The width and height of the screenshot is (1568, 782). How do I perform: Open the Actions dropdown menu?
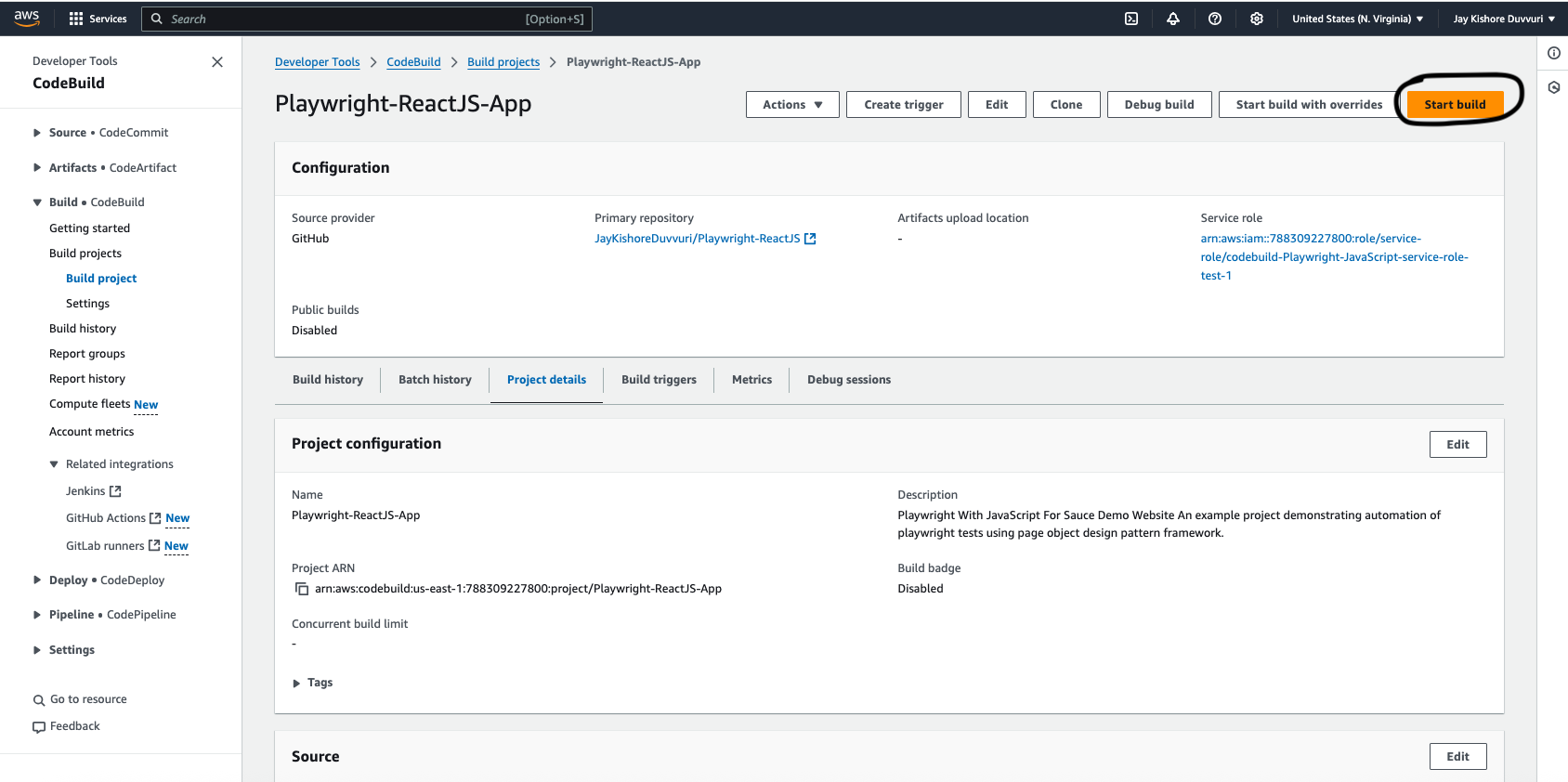click(792, 105)
